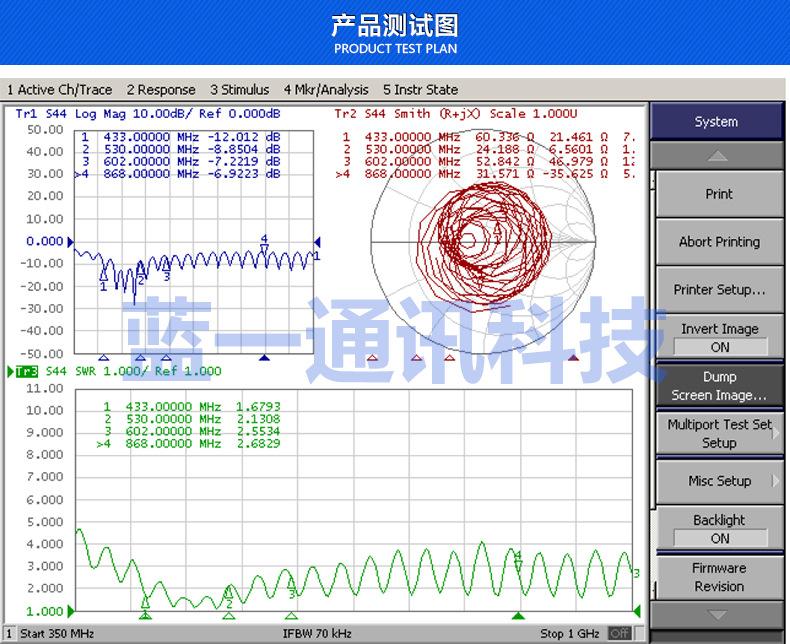Click the filled marker 4 triangle under SWR axis

tap(518, 616)
